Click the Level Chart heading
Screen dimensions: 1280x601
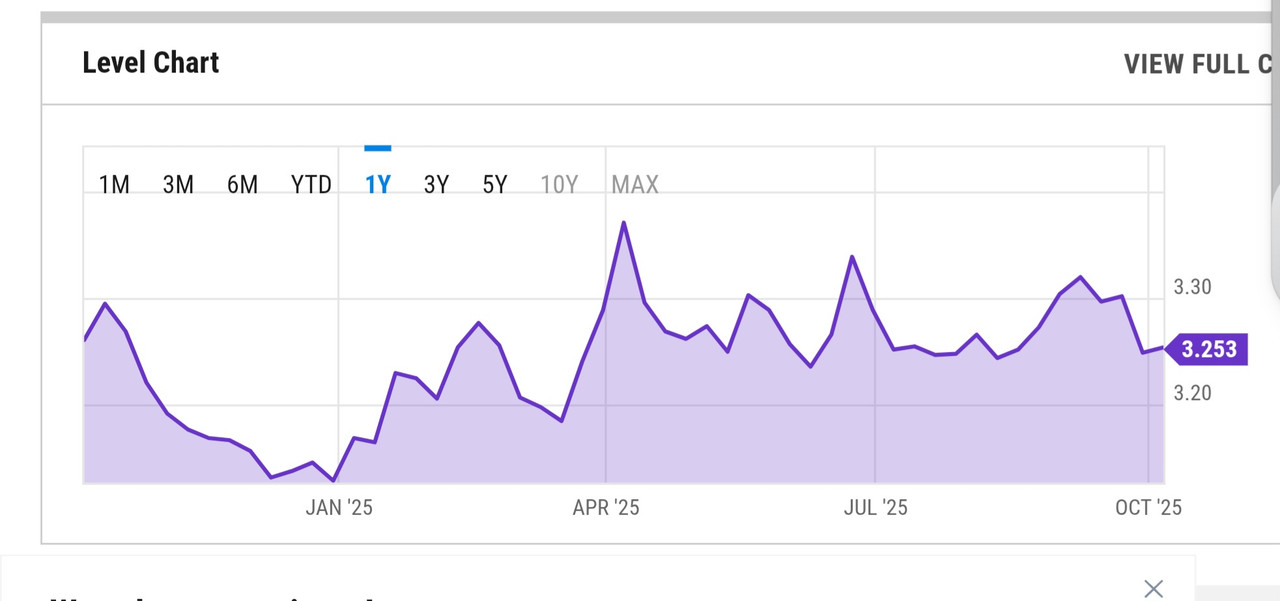pyautogui.click(x=151, y=62)
